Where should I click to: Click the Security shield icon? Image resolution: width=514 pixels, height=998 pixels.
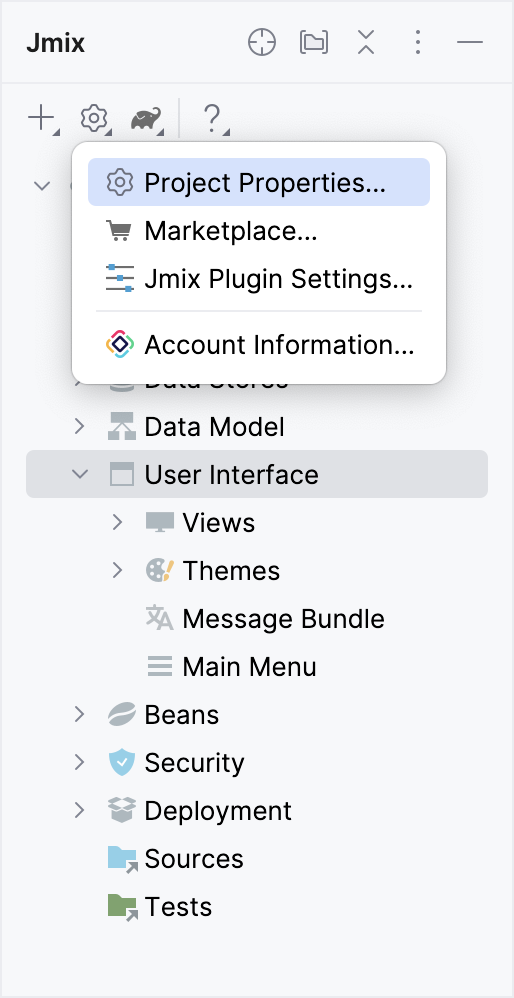(122, 762)
